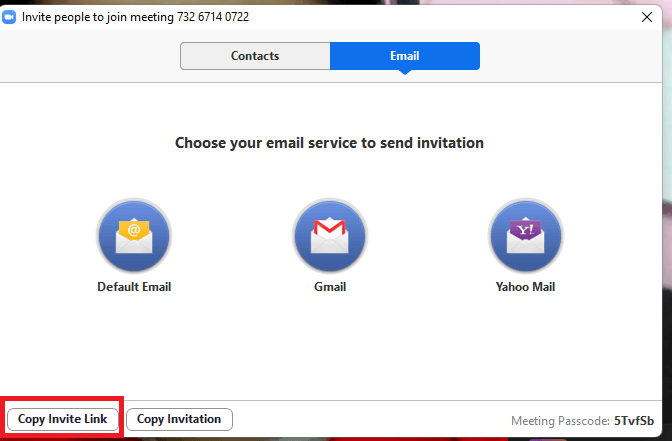Switch to the Contacts tab

[x=255, y=56]
